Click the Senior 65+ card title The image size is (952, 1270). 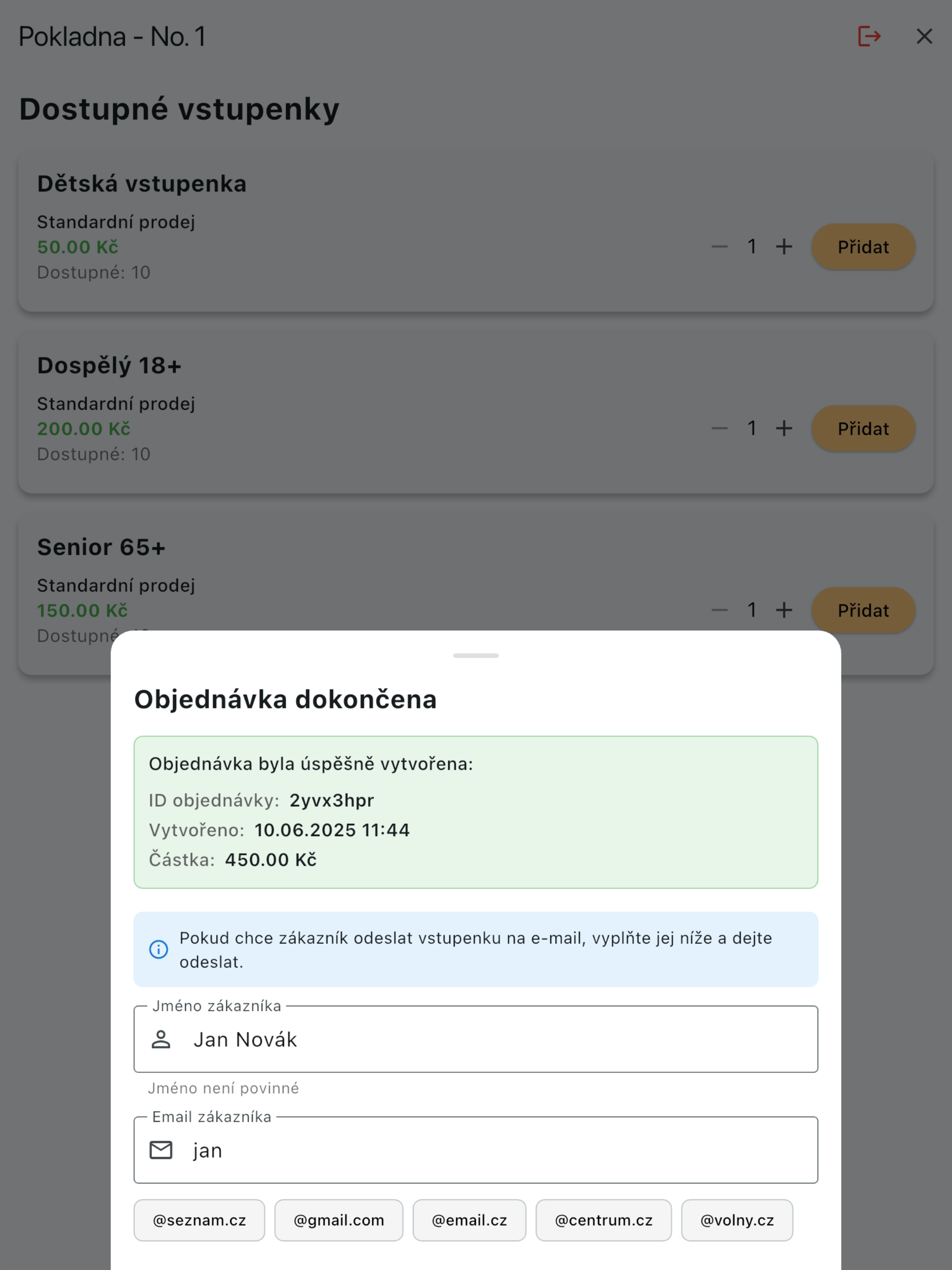pyautogui.click(x=101, y=546)
